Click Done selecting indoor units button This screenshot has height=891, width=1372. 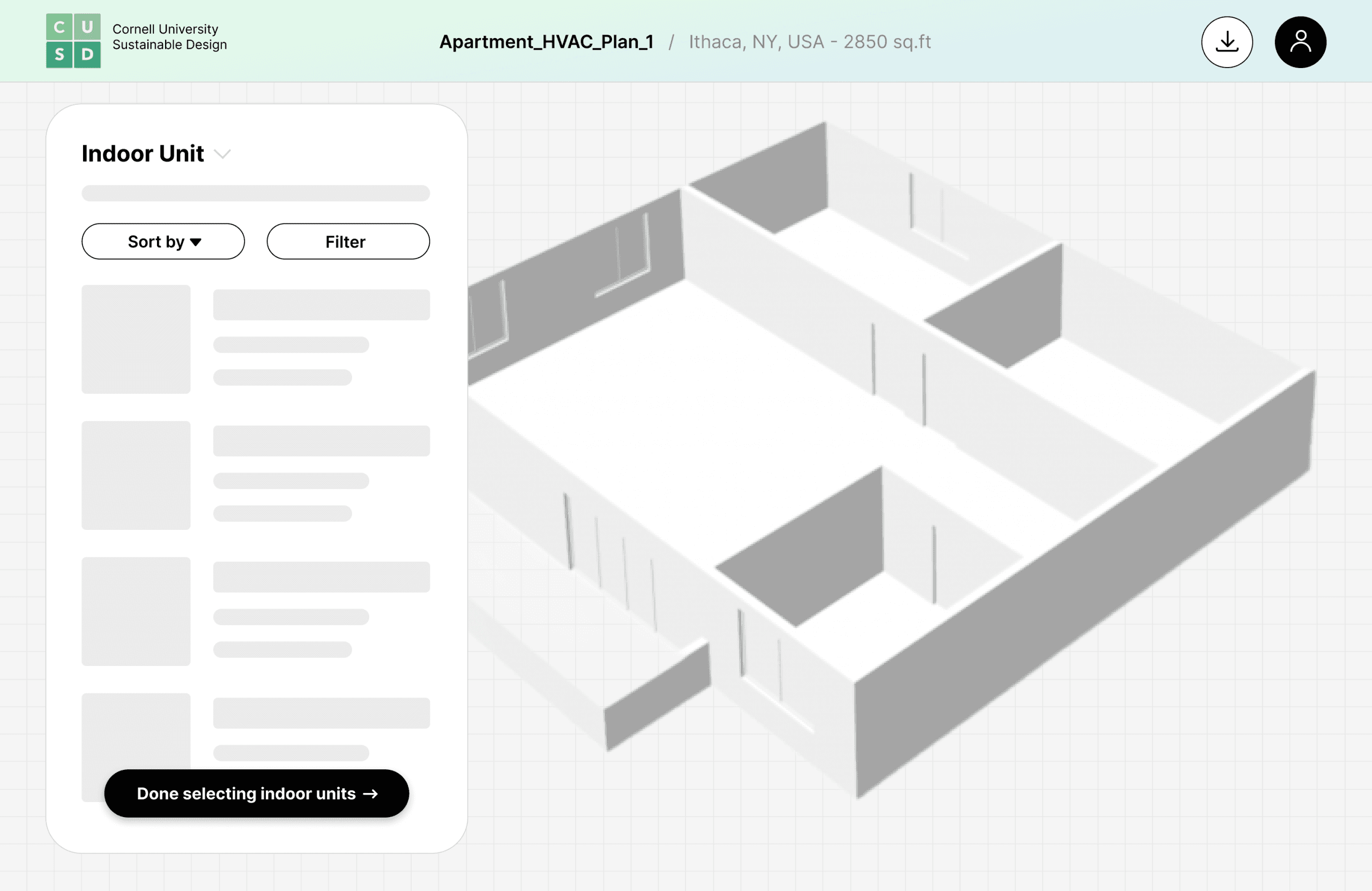click(257, 793)
